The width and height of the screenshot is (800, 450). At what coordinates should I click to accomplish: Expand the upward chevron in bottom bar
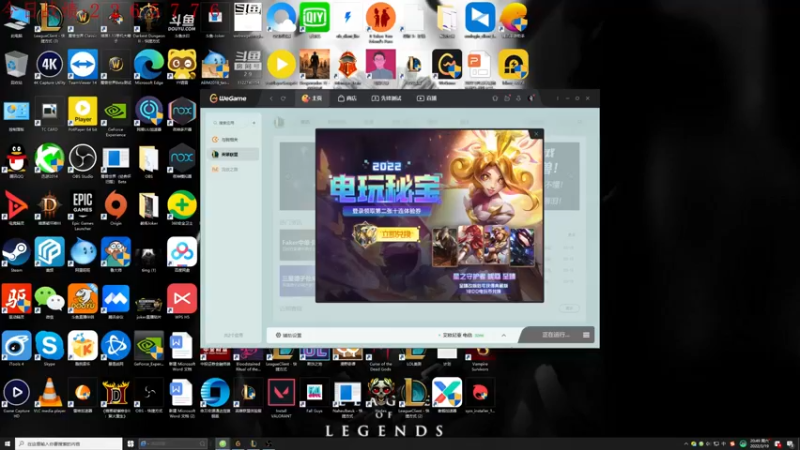coord(504,335)
